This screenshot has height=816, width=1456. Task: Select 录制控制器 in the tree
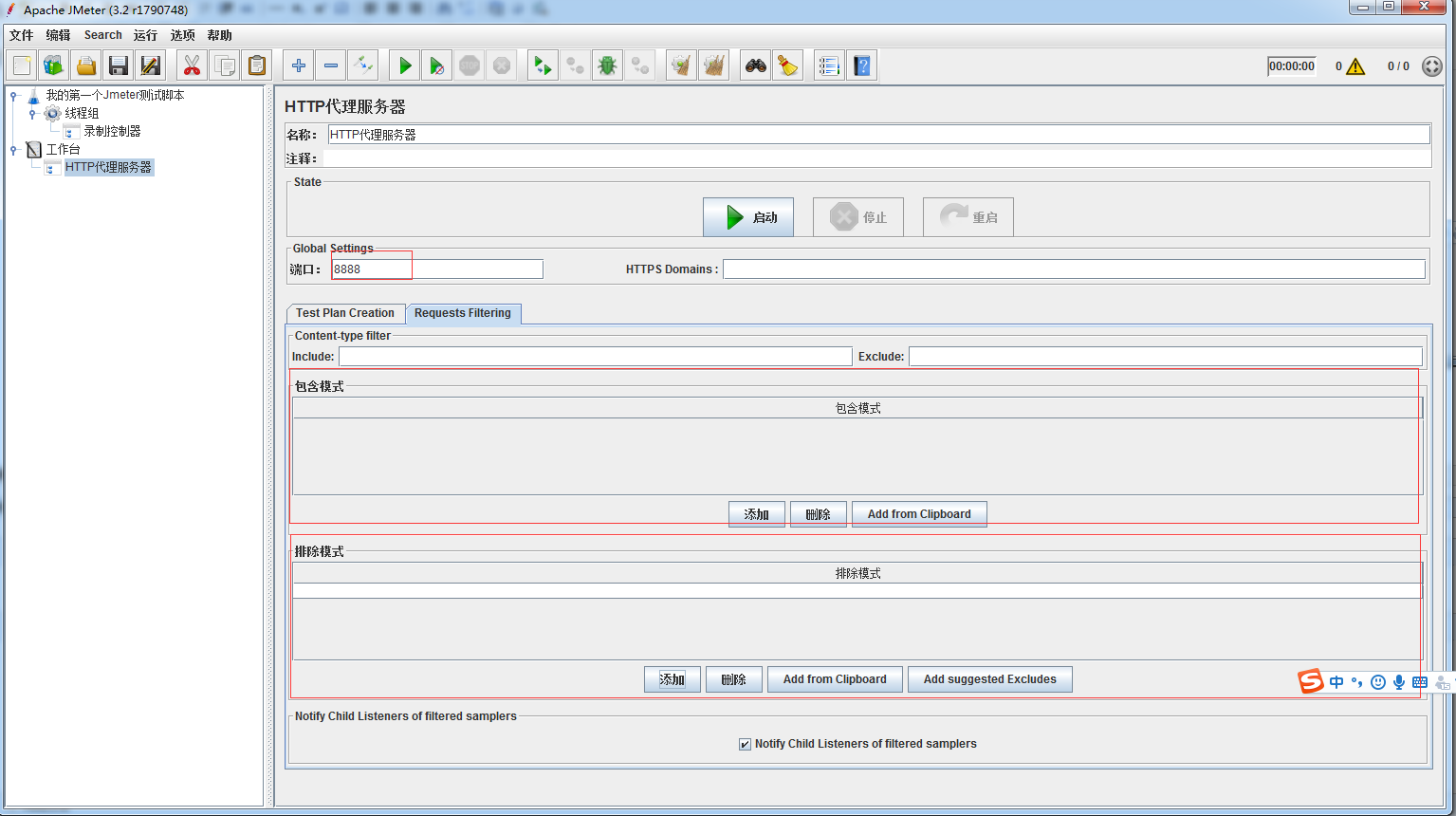click(112, 131)
